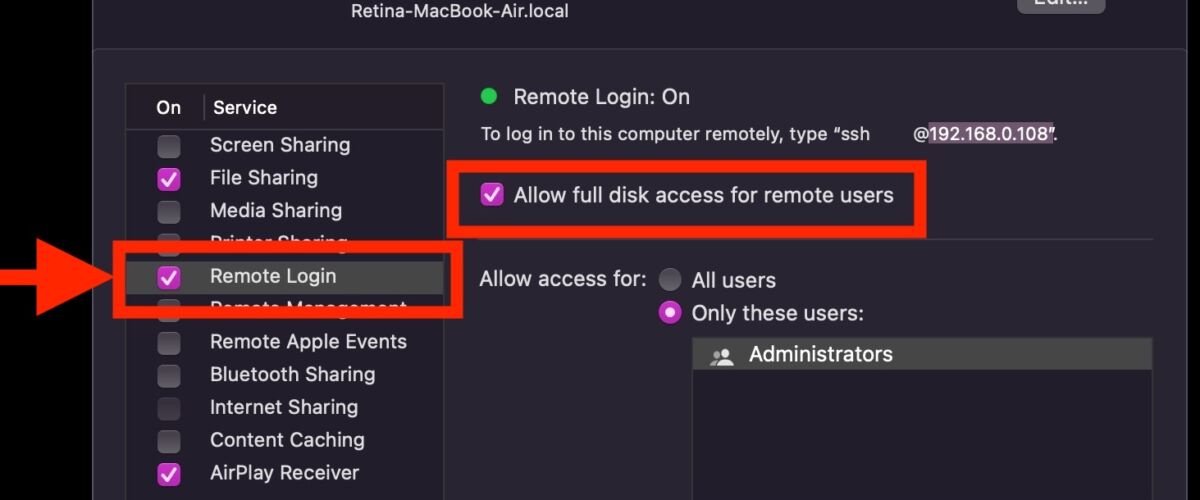Image resolution: width=1200 pixels, height=500 pixels.
Task: Click the On column header
Action: [169, 108]
